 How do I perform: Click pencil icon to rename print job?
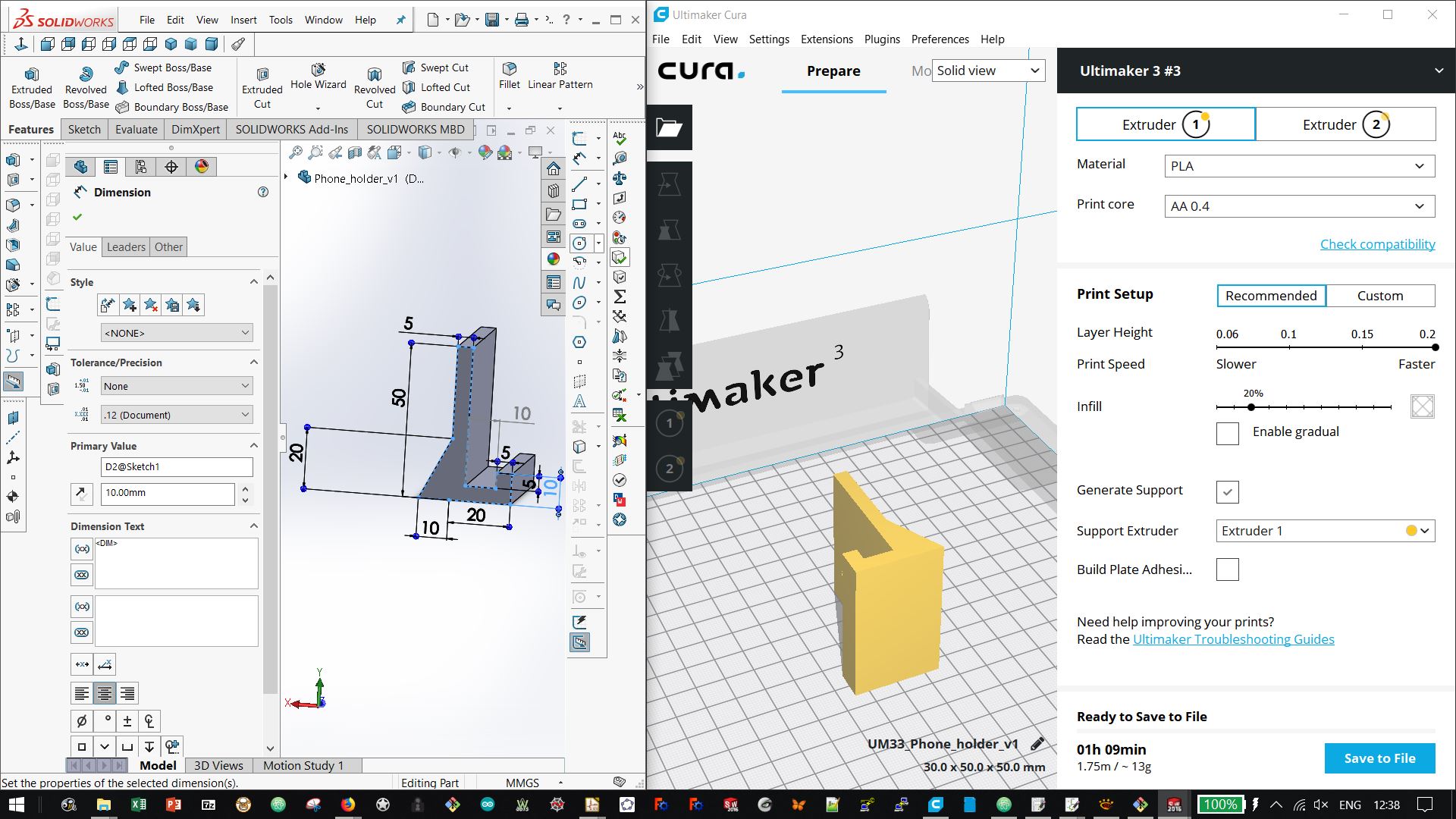(x=1037, y=744)
